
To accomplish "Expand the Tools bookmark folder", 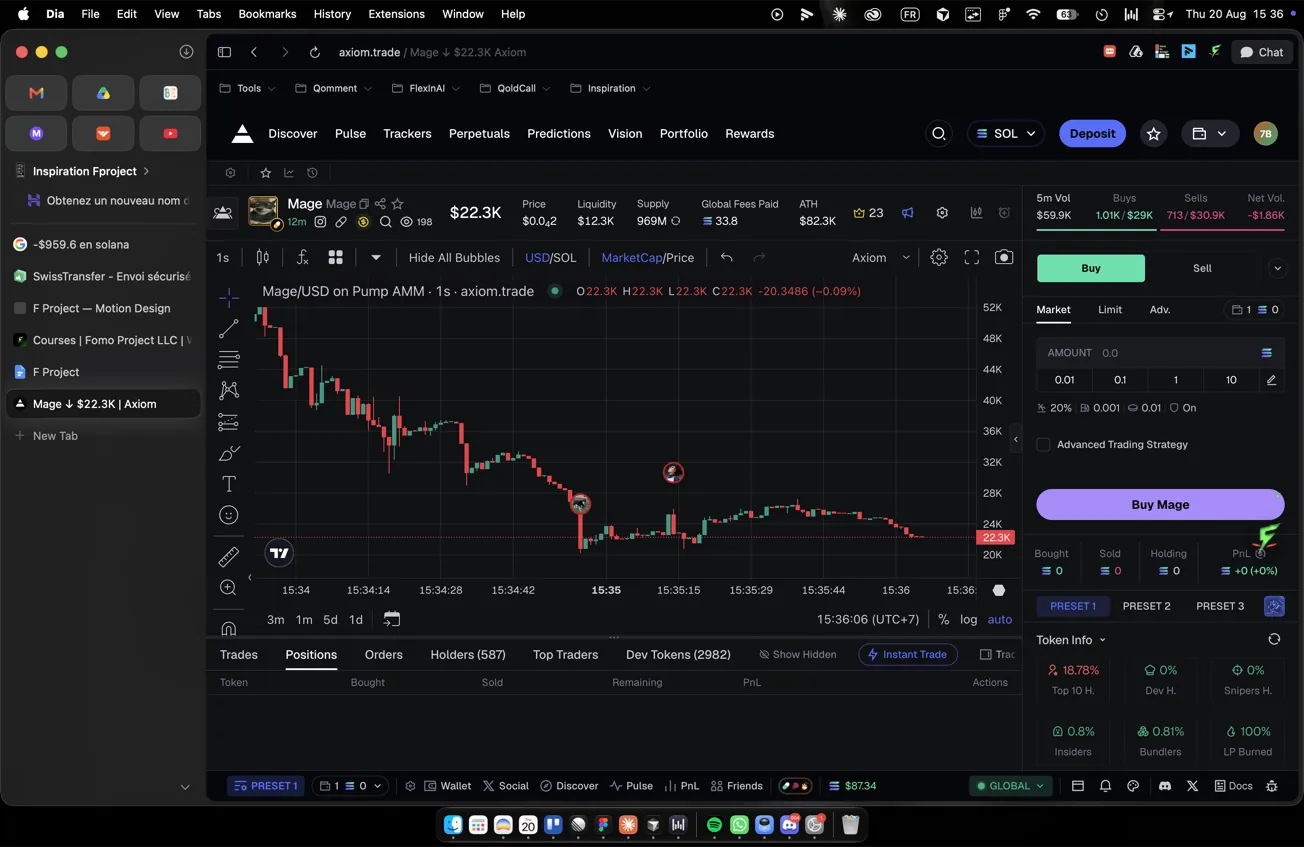I will tap(247, 88).
